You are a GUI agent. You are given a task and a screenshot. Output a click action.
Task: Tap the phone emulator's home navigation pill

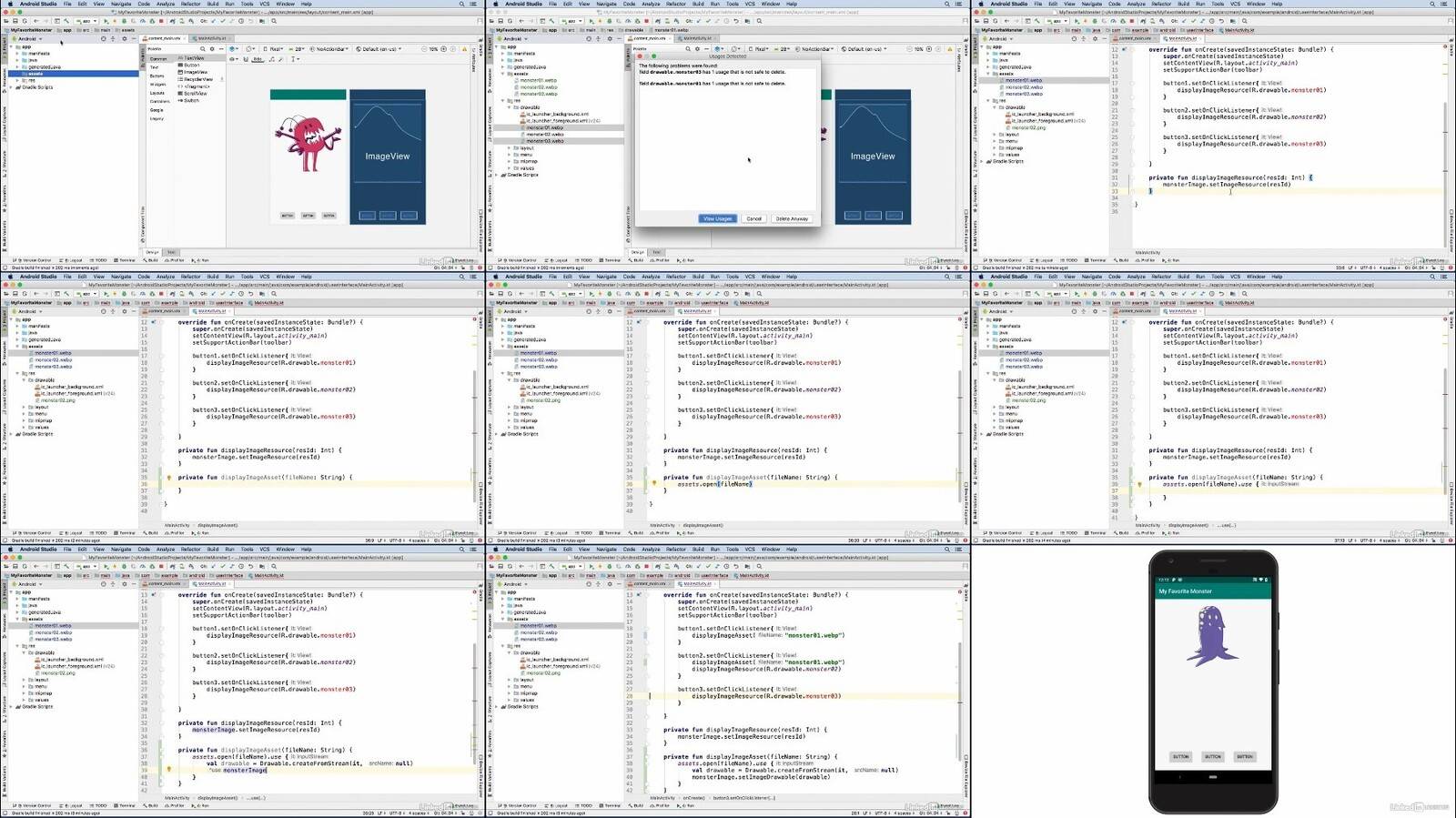pos(1212,777)
